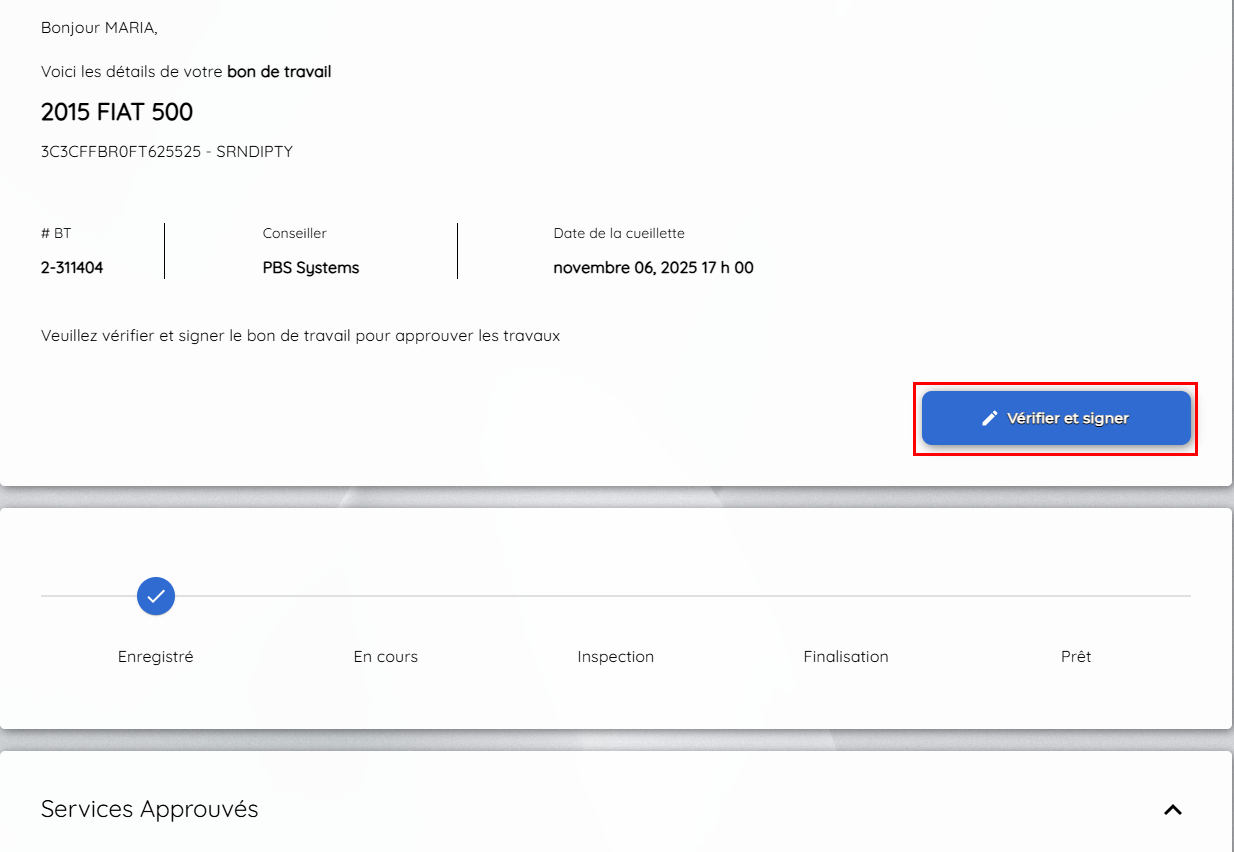Click the Prêt progress step

[1076, 657]
